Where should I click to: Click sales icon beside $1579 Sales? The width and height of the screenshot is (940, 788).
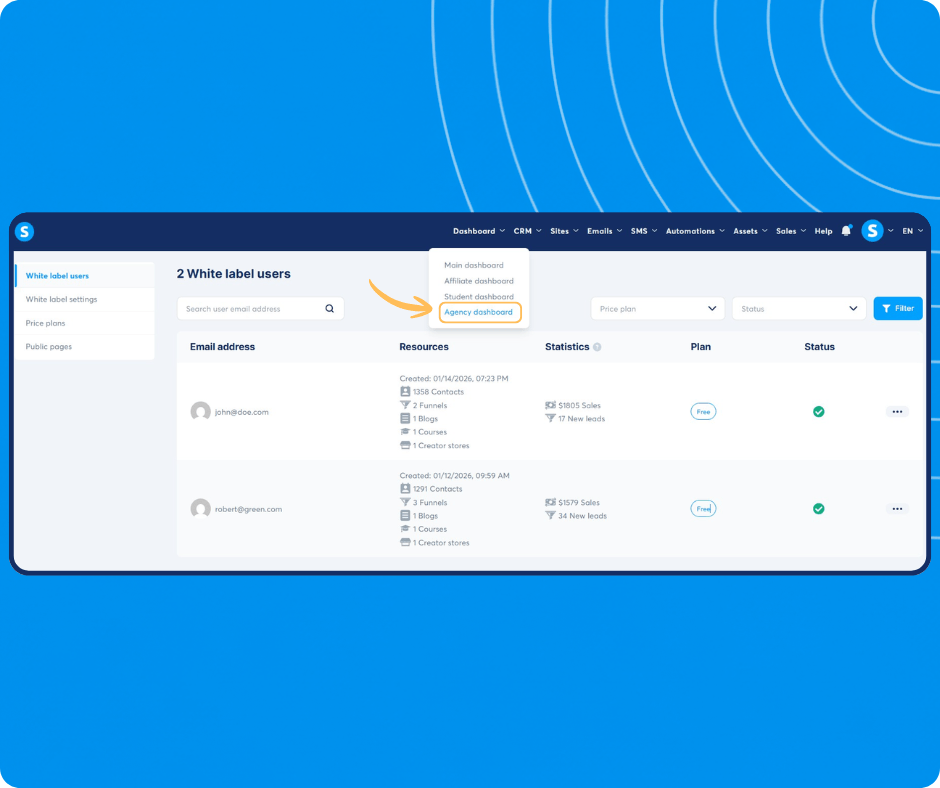click(x=550, y=503)
